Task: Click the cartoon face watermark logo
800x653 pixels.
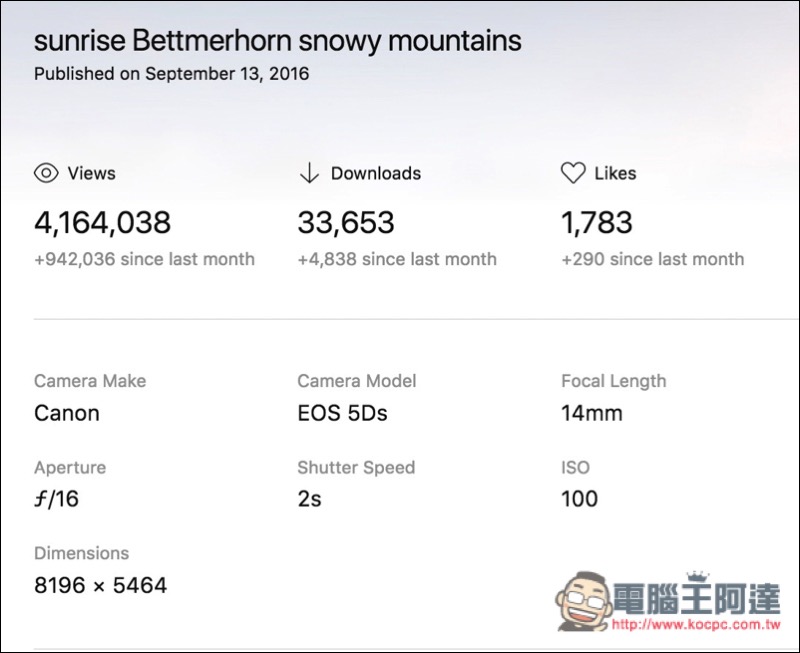Action: pos(584,601)
